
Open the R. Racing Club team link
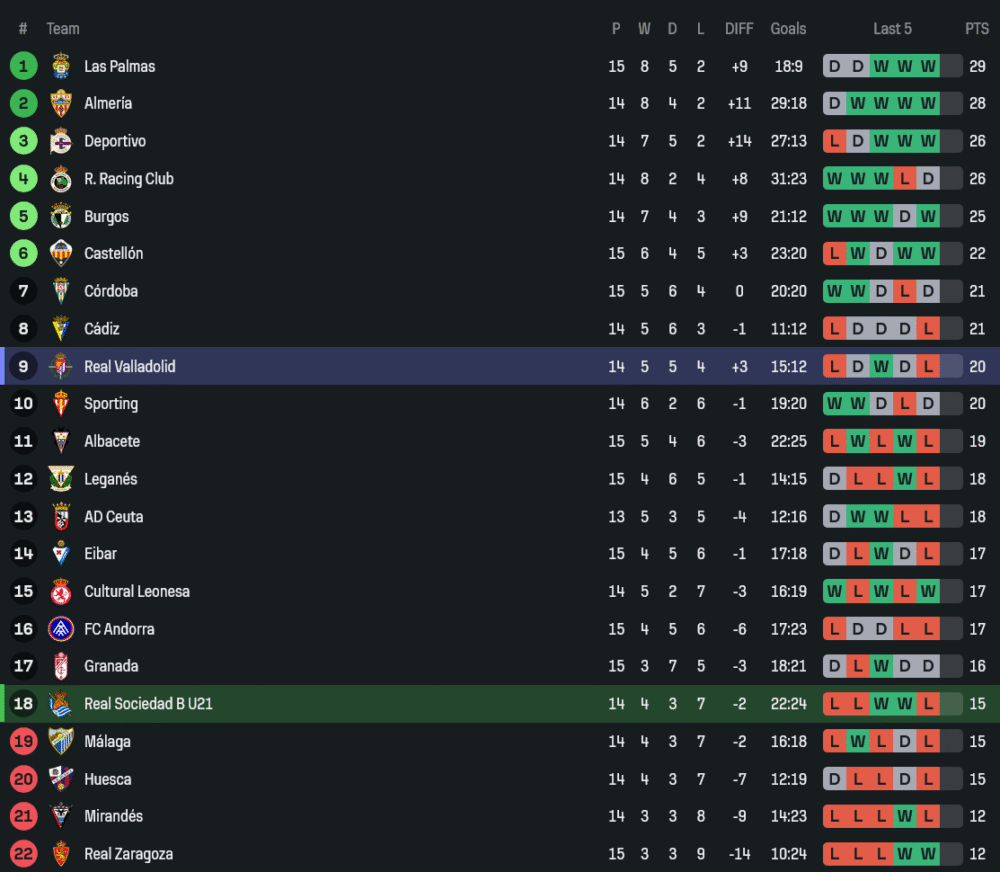pos(129,179)
